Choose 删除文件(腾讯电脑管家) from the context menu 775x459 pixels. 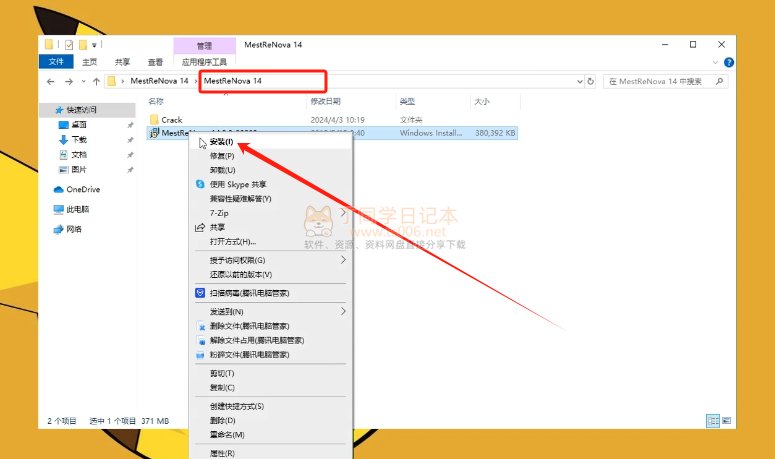271,326
